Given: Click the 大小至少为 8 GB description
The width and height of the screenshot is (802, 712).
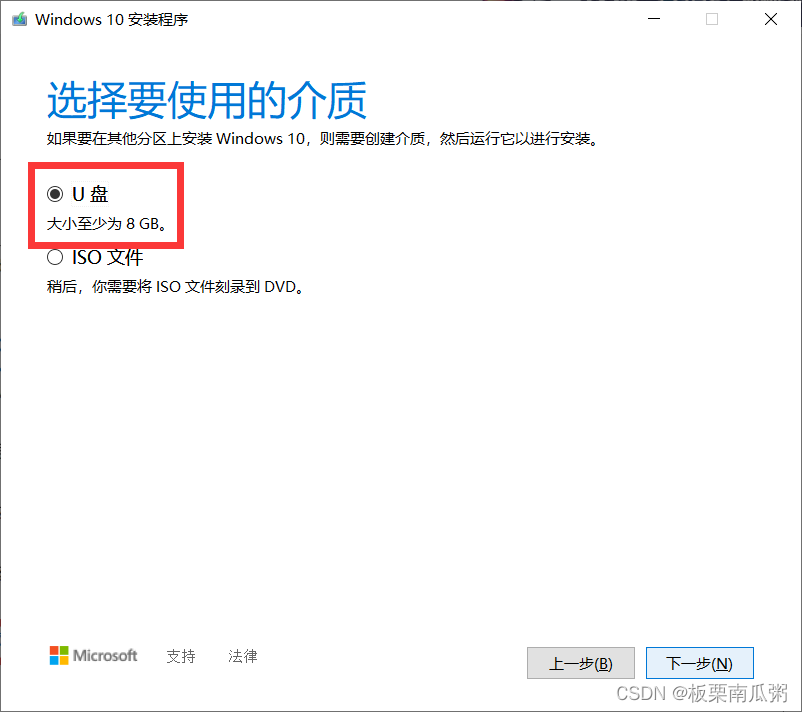Looking at the screenshot, I should 107,224.
